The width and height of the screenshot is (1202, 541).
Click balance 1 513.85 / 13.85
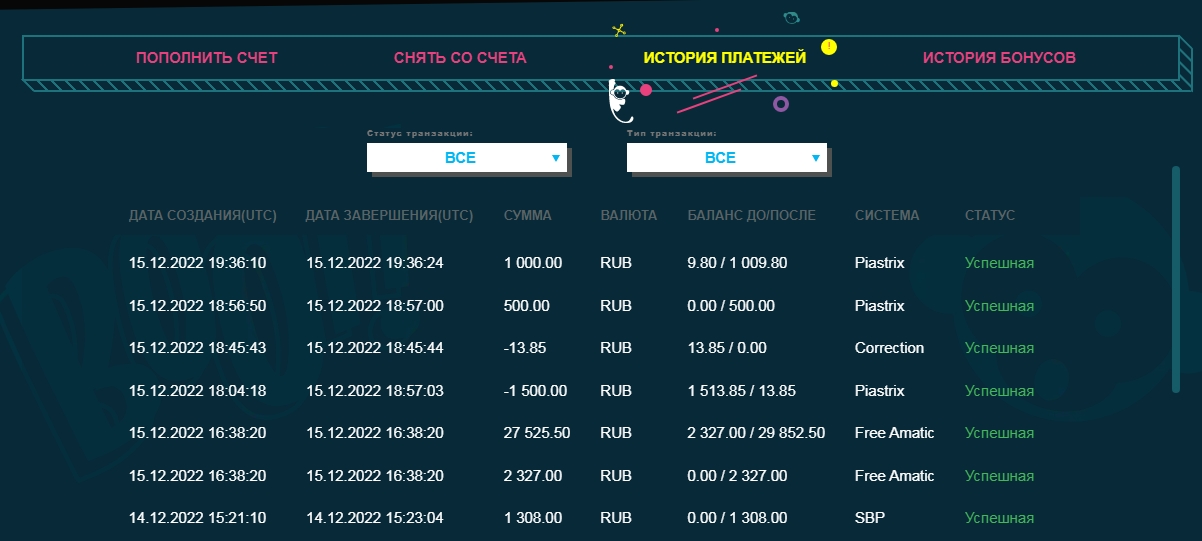[x=742, y=391]
